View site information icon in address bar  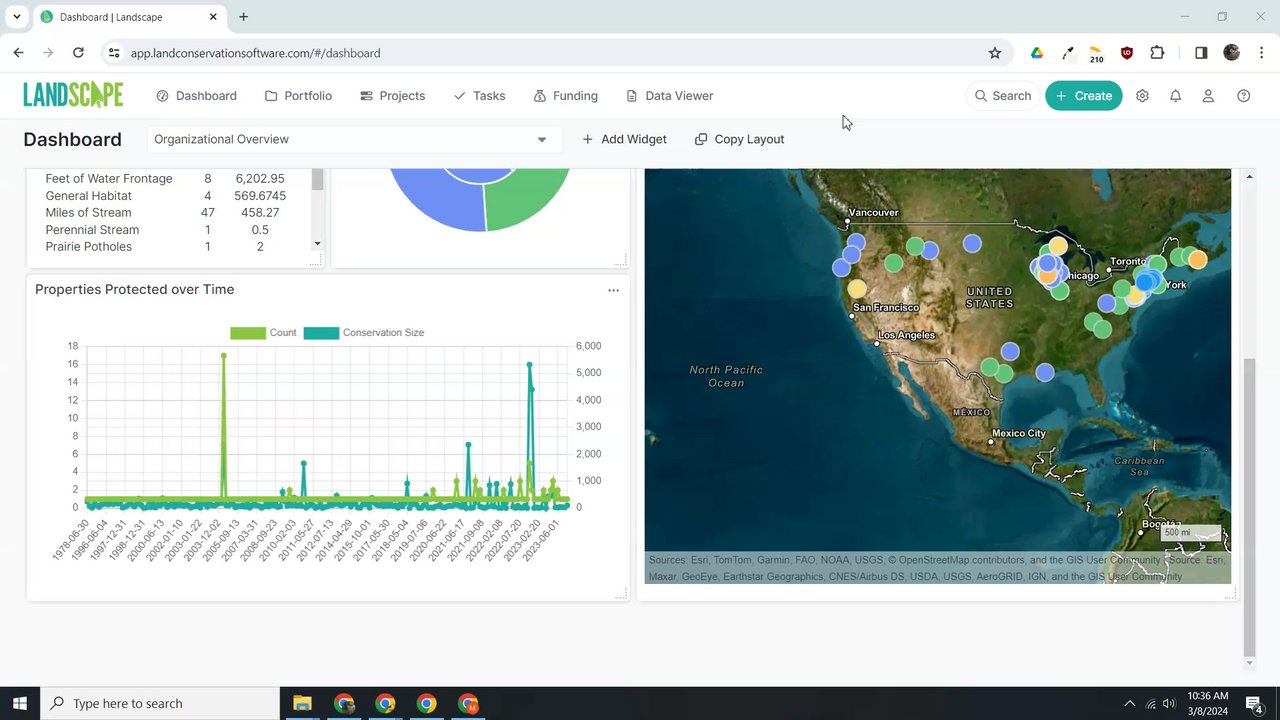[113, 53]
